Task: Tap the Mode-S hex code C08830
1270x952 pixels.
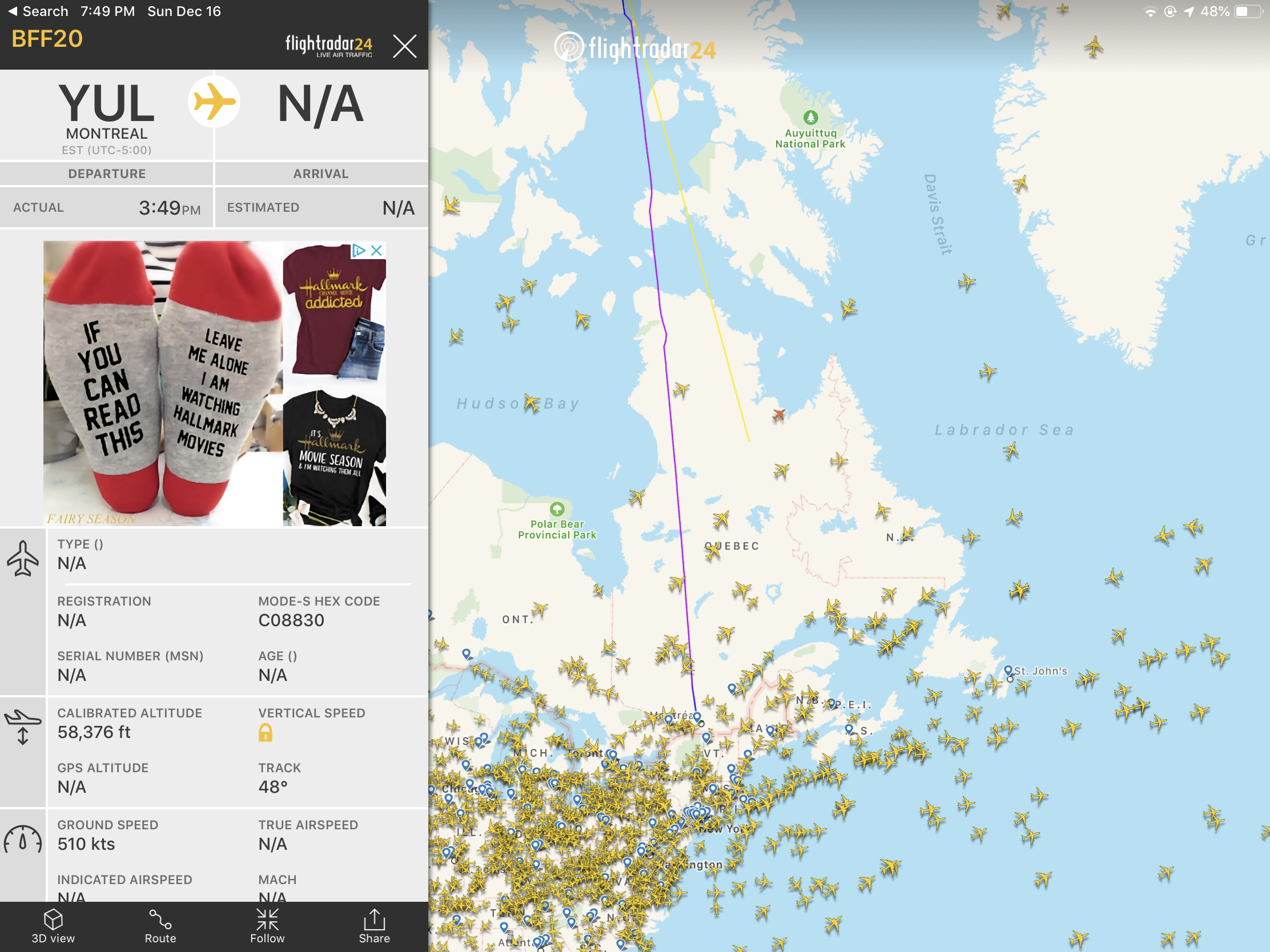Action: 291,620
